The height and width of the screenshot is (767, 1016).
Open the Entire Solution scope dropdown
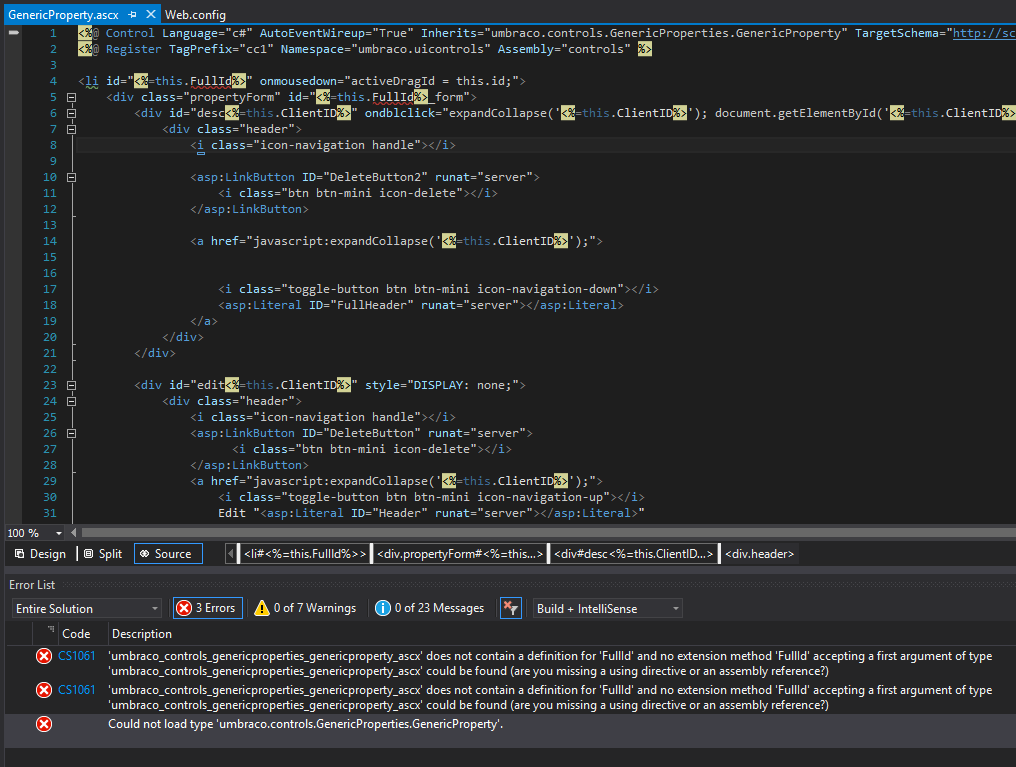tap(86, 608)
